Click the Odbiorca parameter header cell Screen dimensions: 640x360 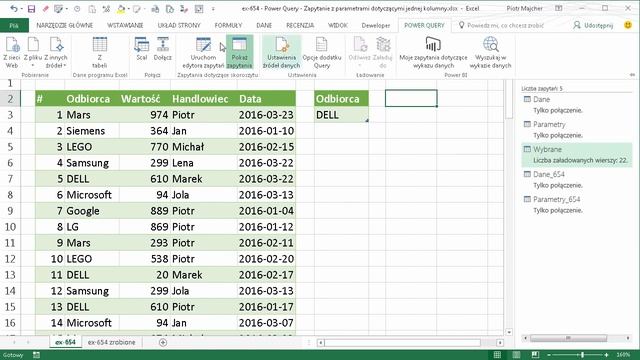click(341, 99)
